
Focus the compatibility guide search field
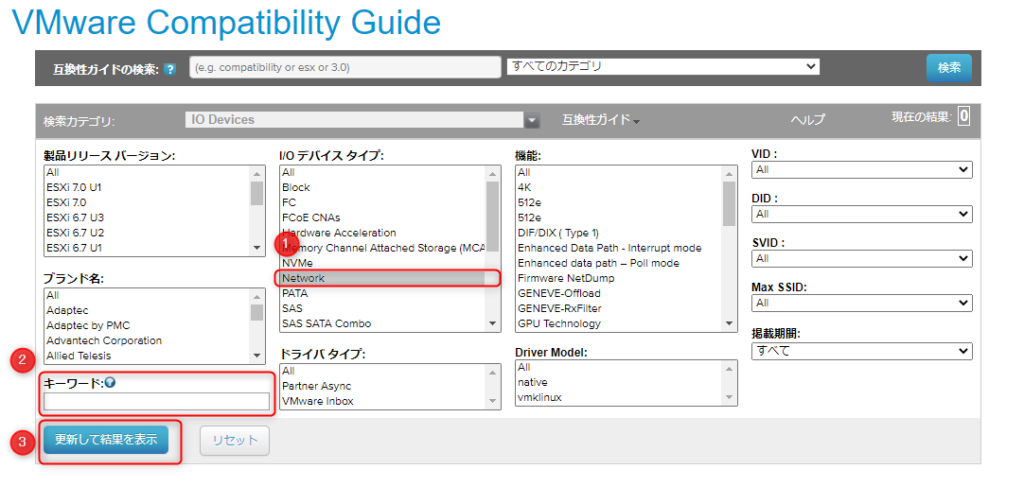345,67
